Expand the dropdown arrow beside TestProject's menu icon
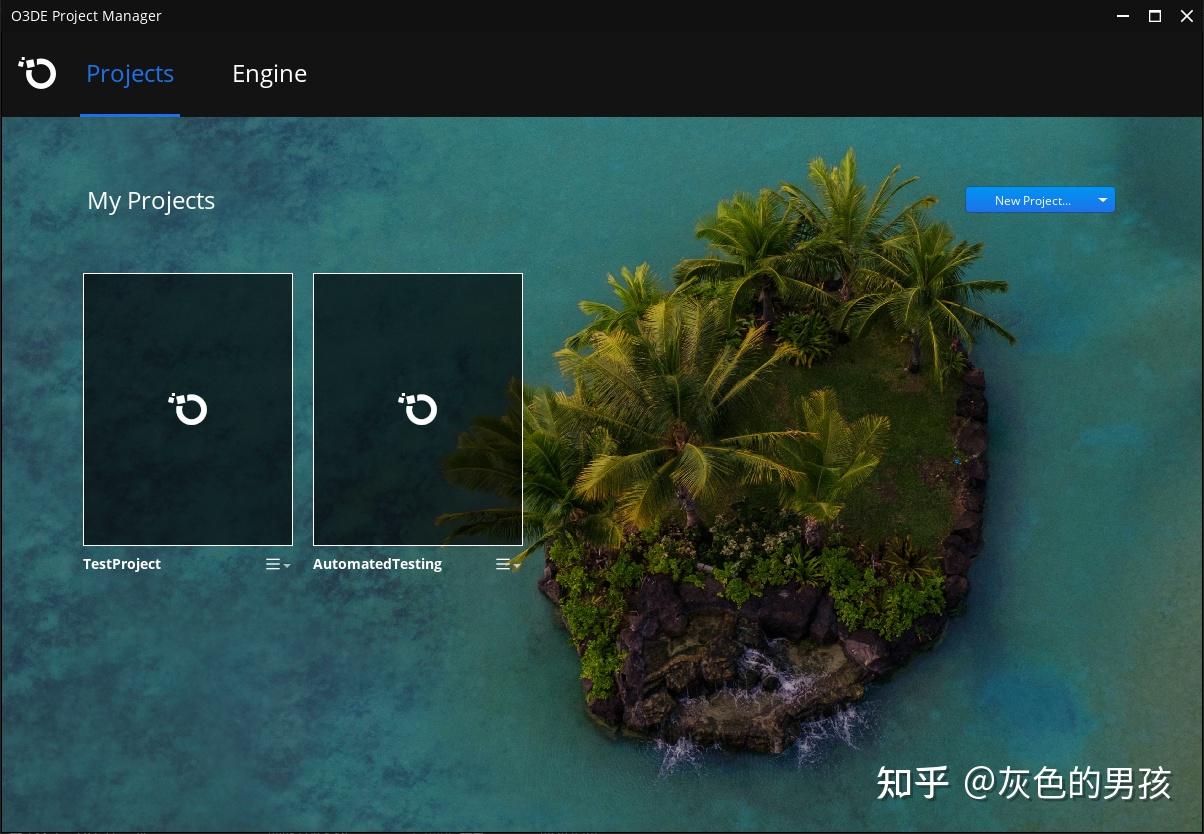 pos(286,566)
